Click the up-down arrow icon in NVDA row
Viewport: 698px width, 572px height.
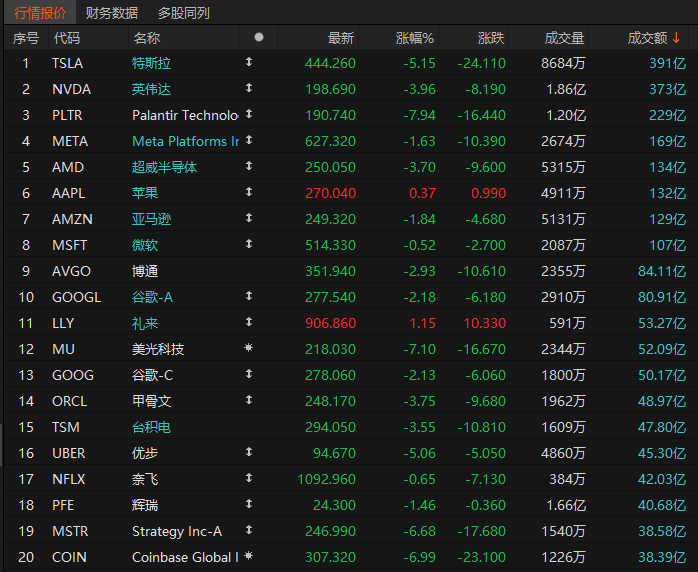[x=249, y=88]
